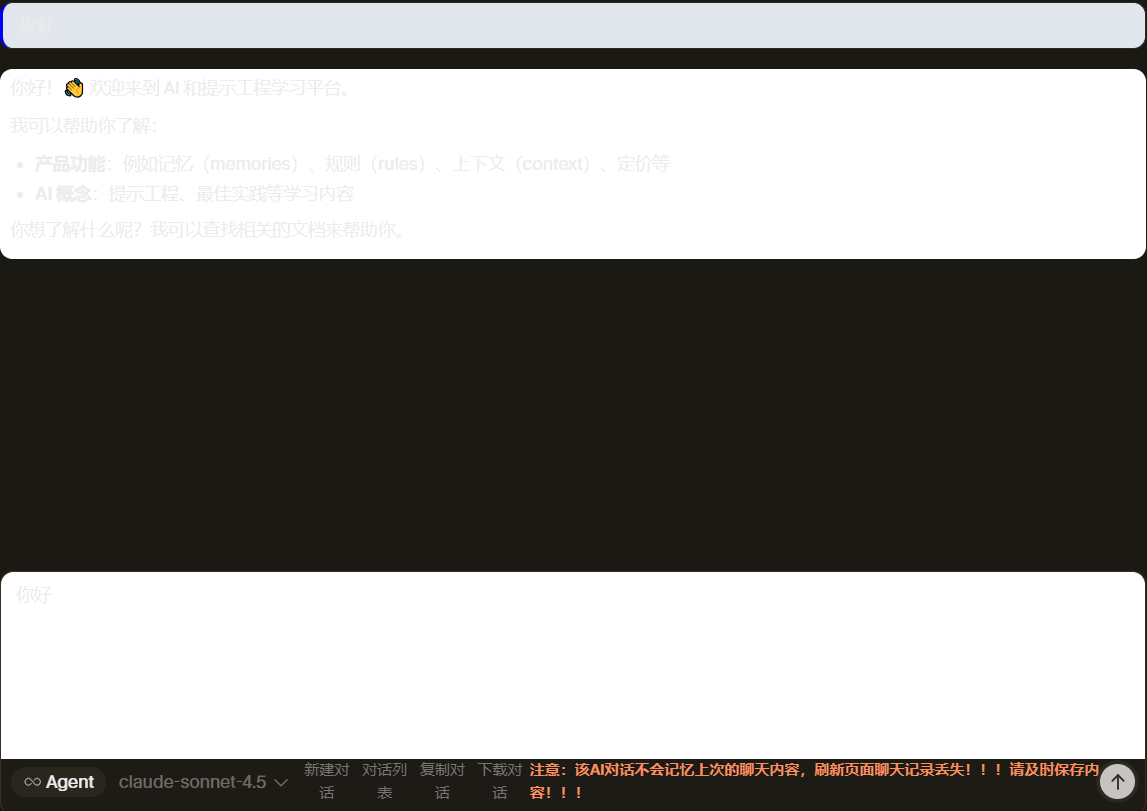Click the welcome line mentioning 提示工程学习平台
Image resolution: width=1147 pixels, height=811 pixels.
tap(220, 88)
